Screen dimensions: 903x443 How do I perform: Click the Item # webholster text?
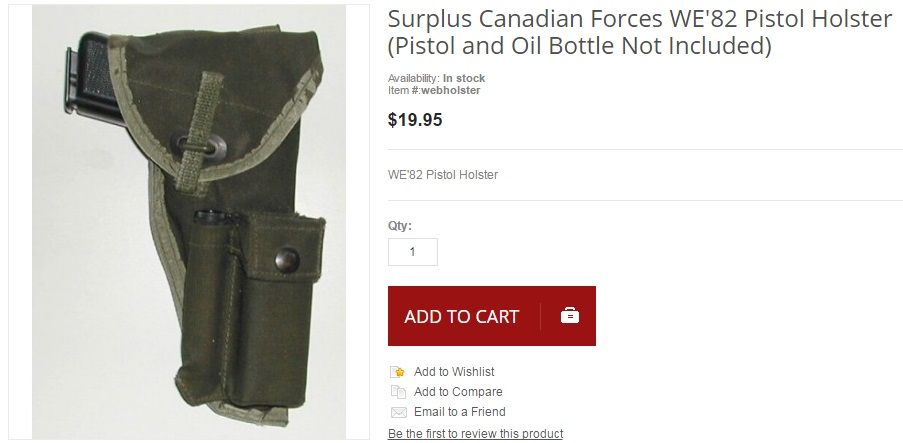pyautogui.click(x=434, y=90)
